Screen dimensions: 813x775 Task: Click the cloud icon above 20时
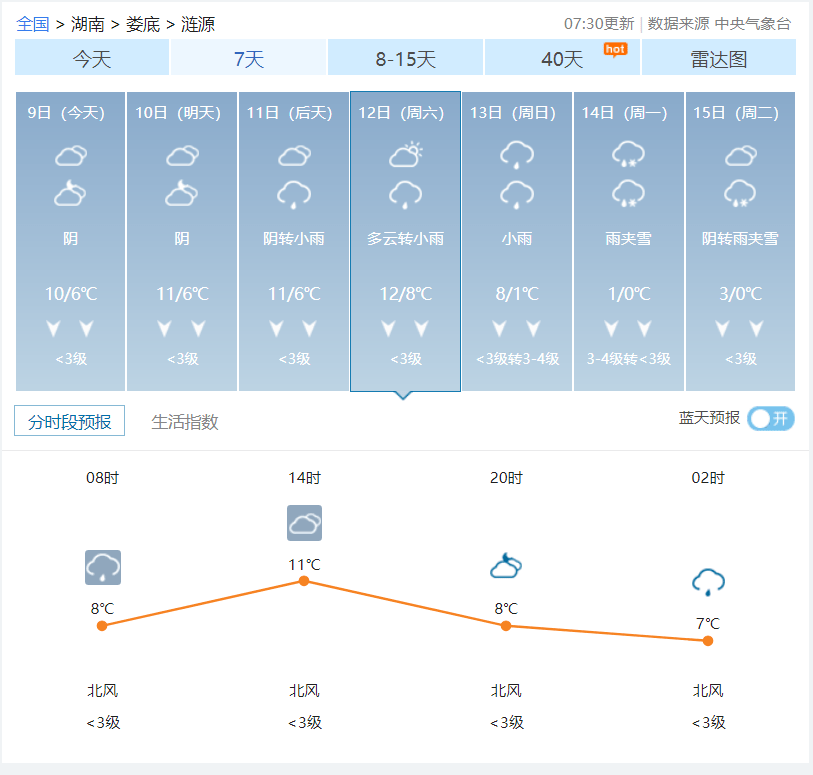[x=506, y=565]
